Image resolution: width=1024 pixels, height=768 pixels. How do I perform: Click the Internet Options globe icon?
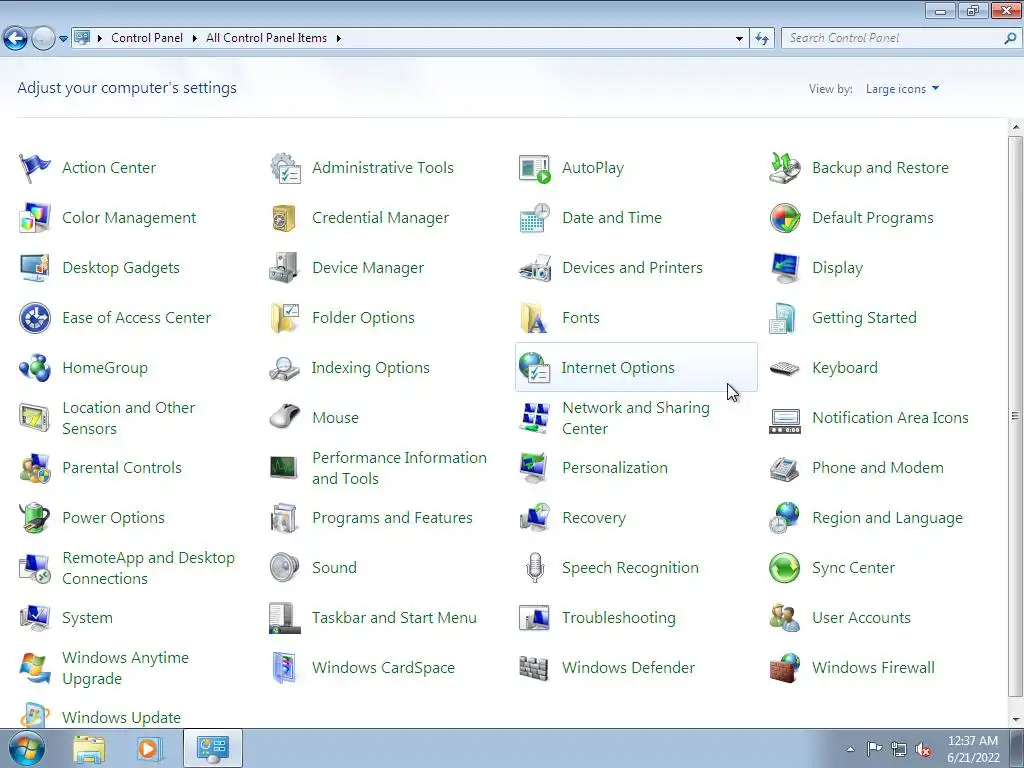coord(534,368)
